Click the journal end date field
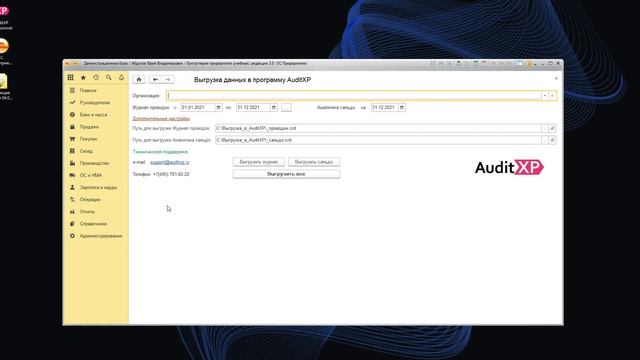640x360 pixels. click(253, 107)
